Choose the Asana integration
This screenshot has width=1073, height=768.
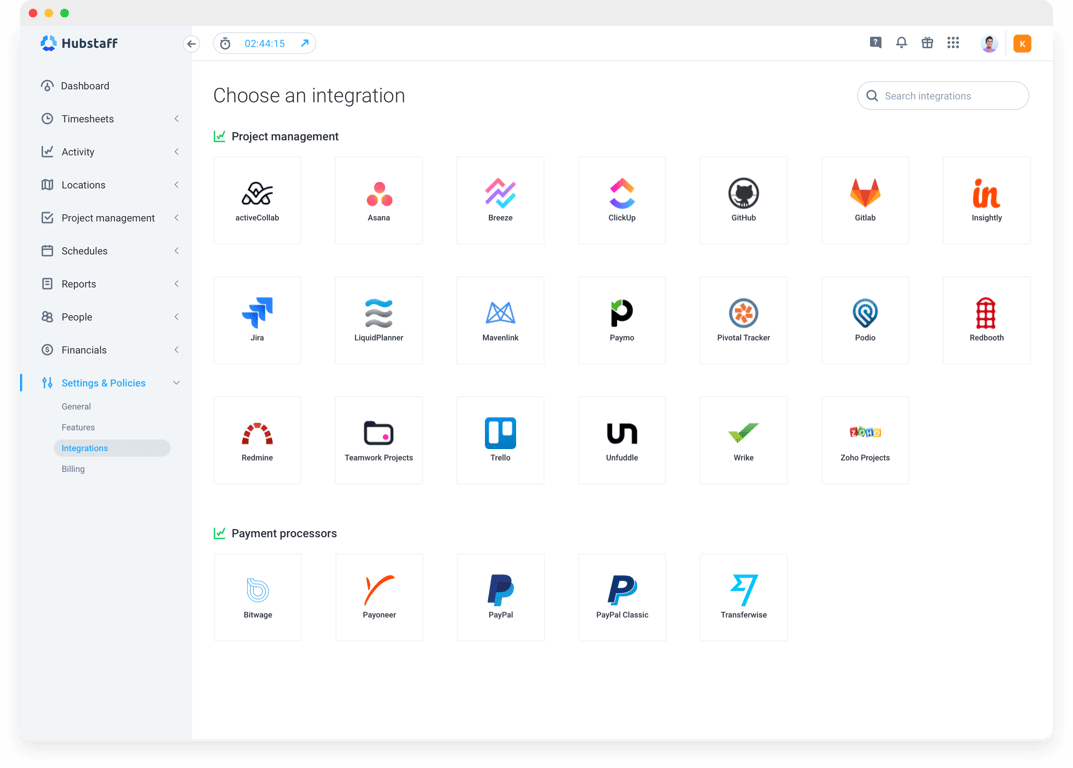coord(378,200)
